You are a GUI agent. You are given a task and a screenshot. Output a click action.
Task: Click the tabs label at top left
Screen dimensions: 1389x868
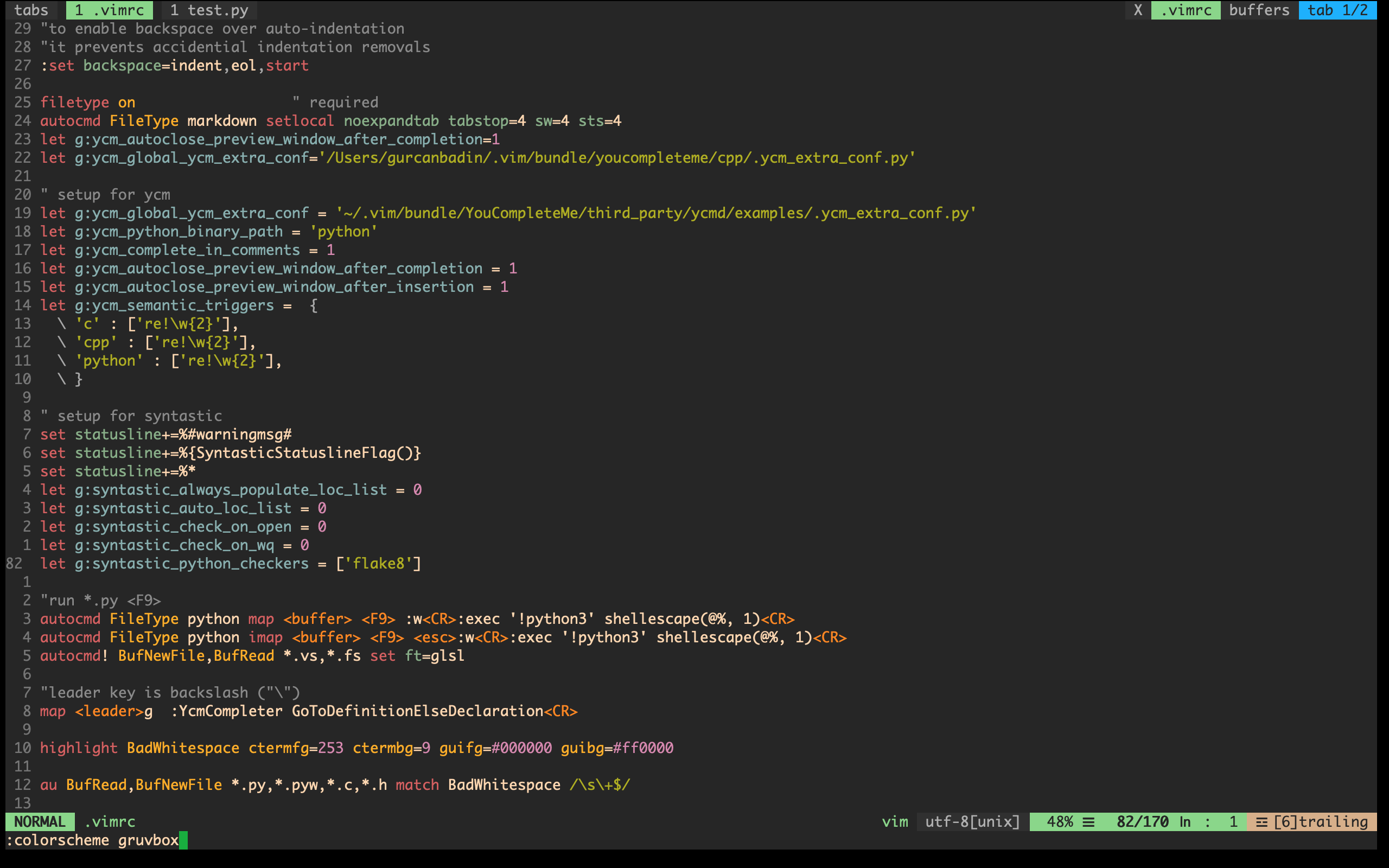tap(31, 10)
